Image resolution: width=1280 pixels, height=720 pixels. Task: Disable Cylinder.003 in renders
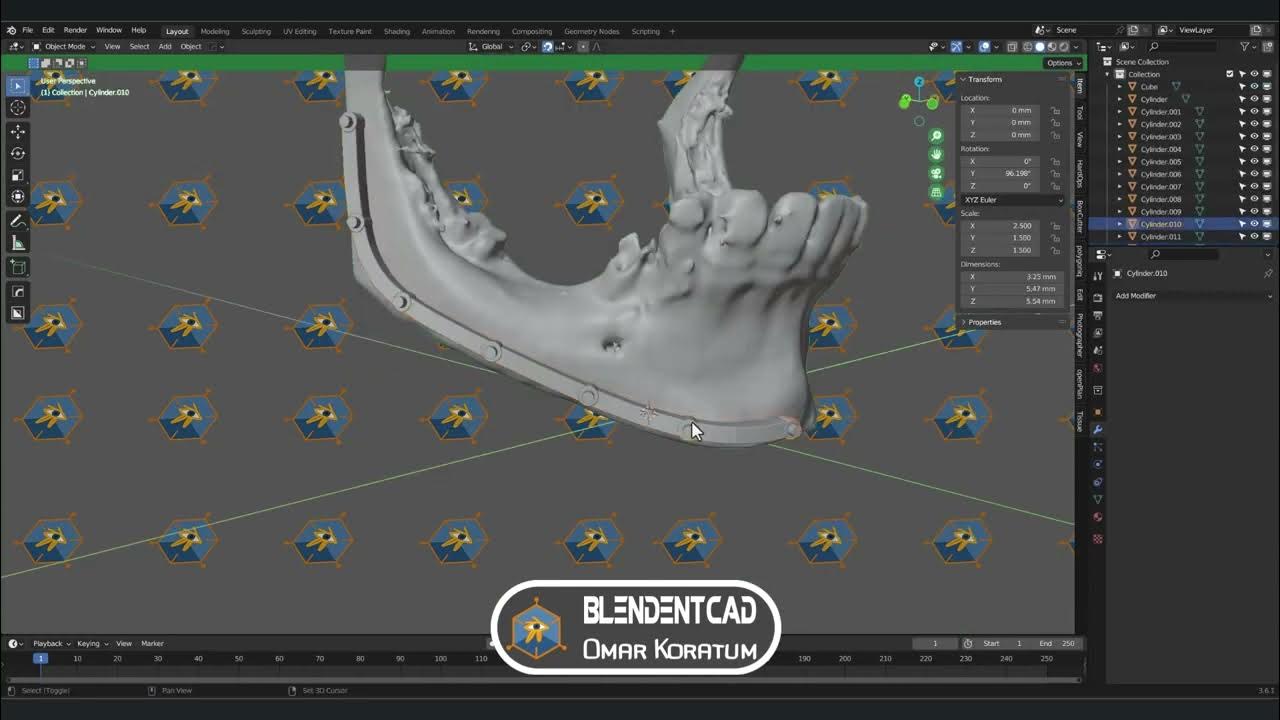[1266, 137]
